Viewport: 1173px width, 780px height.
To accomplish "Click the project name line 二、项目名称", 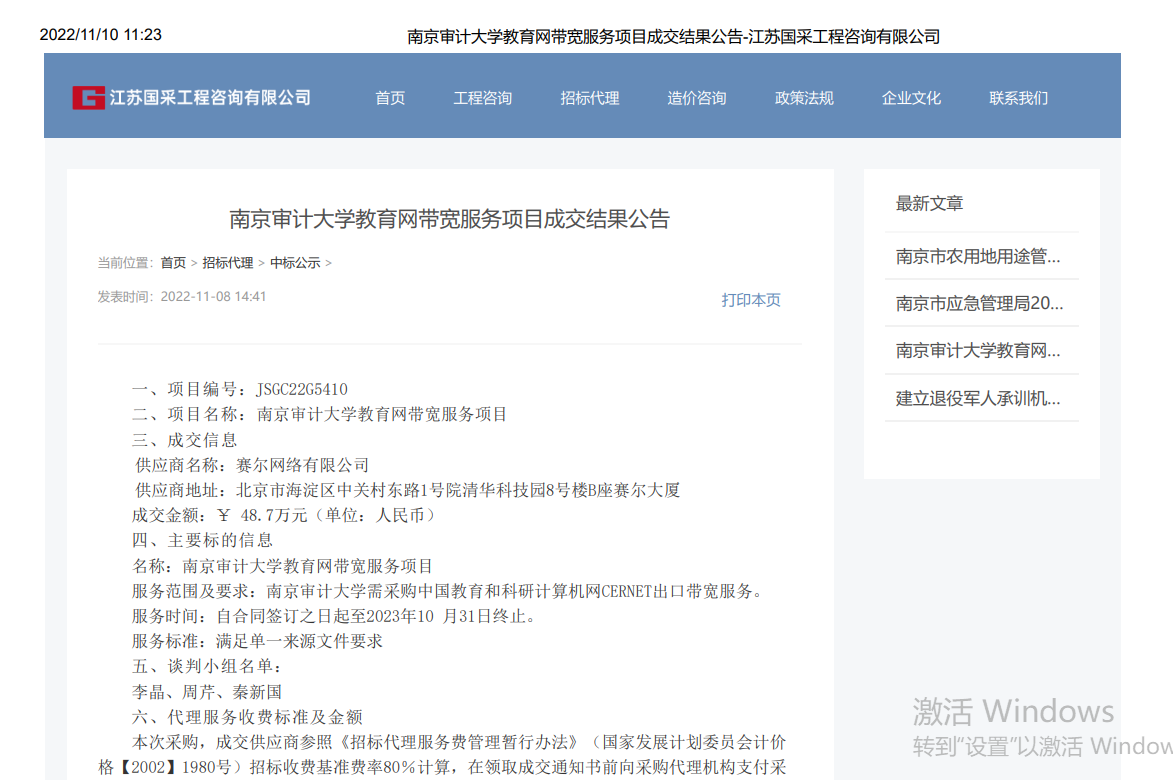I will click(x=319, y=414).
